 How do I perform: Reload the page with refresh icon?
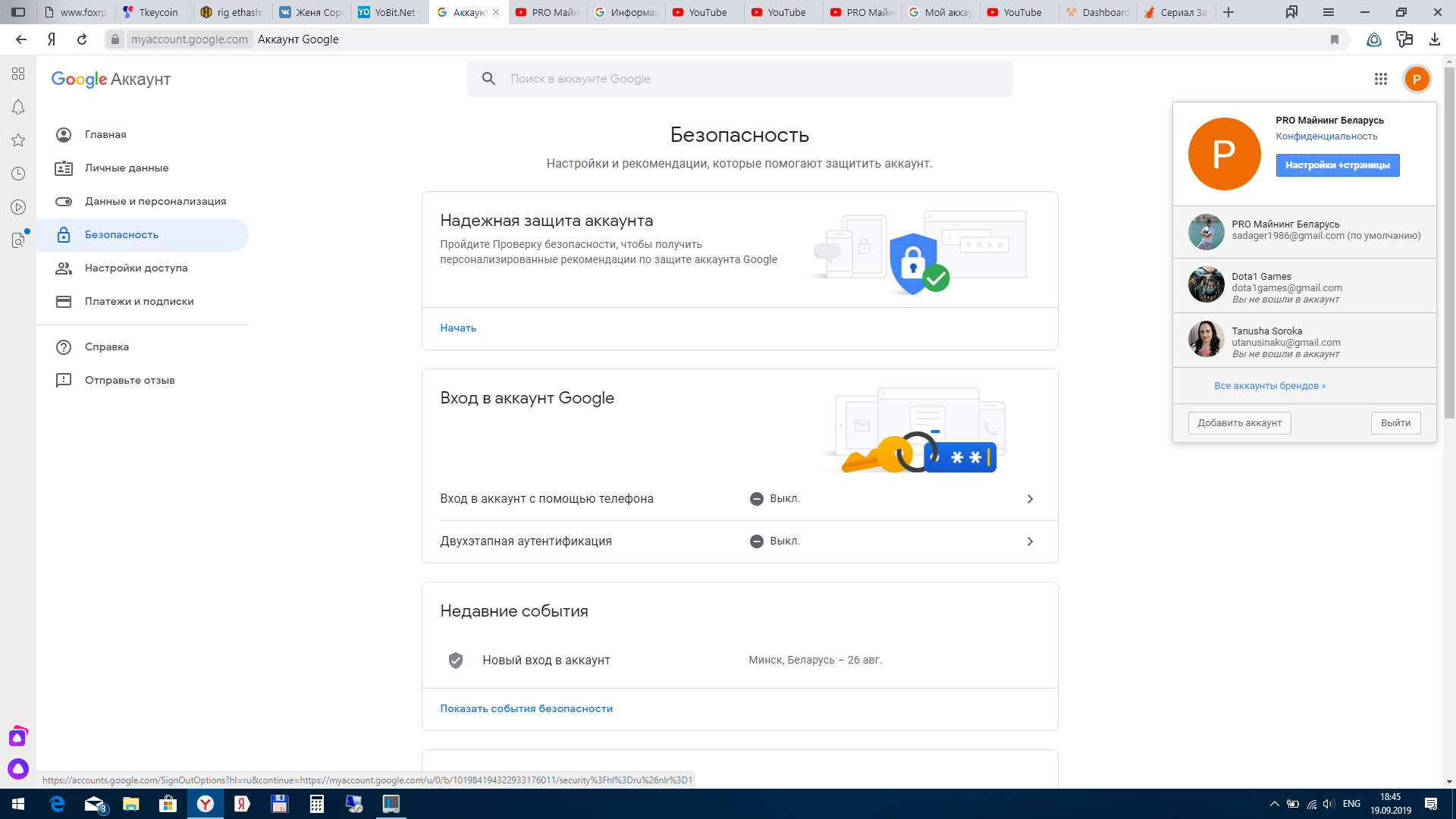coord(82,39)
